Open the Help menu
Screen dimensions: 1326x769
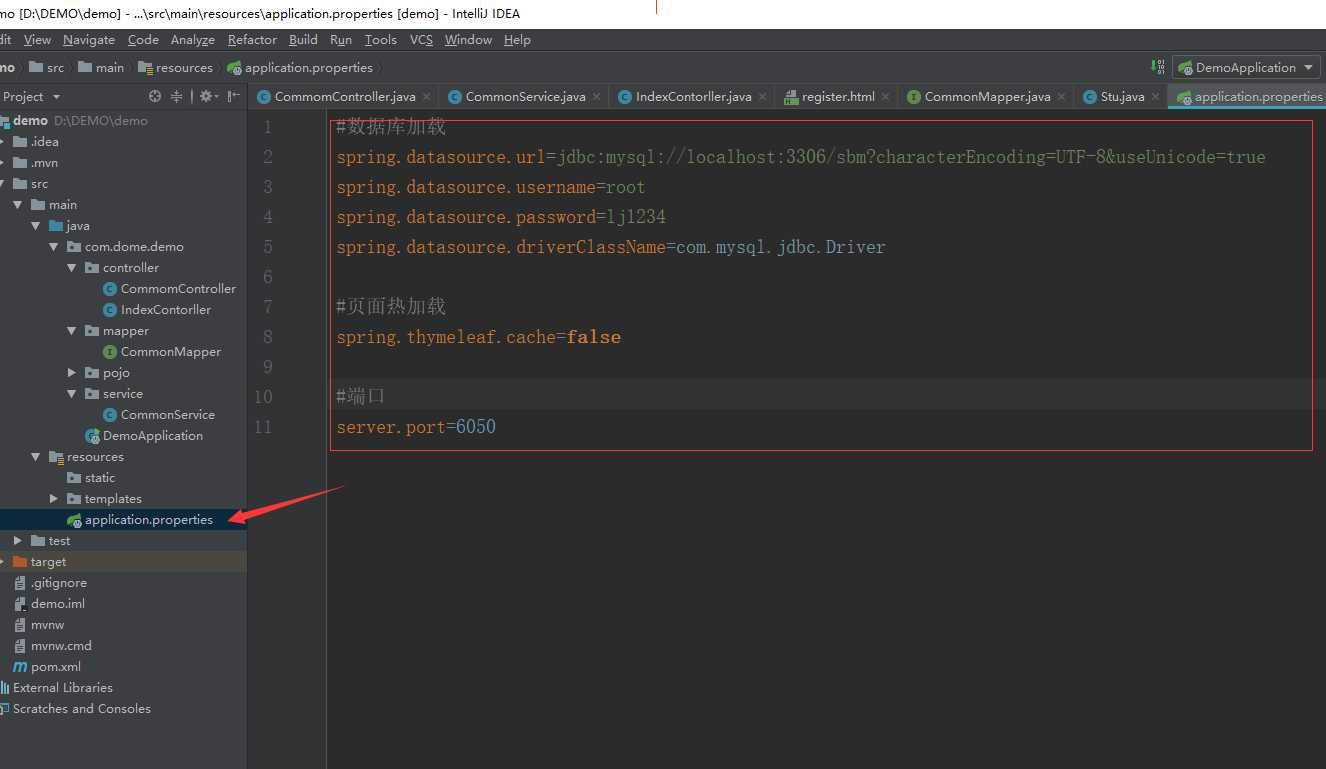coord(517,40)
